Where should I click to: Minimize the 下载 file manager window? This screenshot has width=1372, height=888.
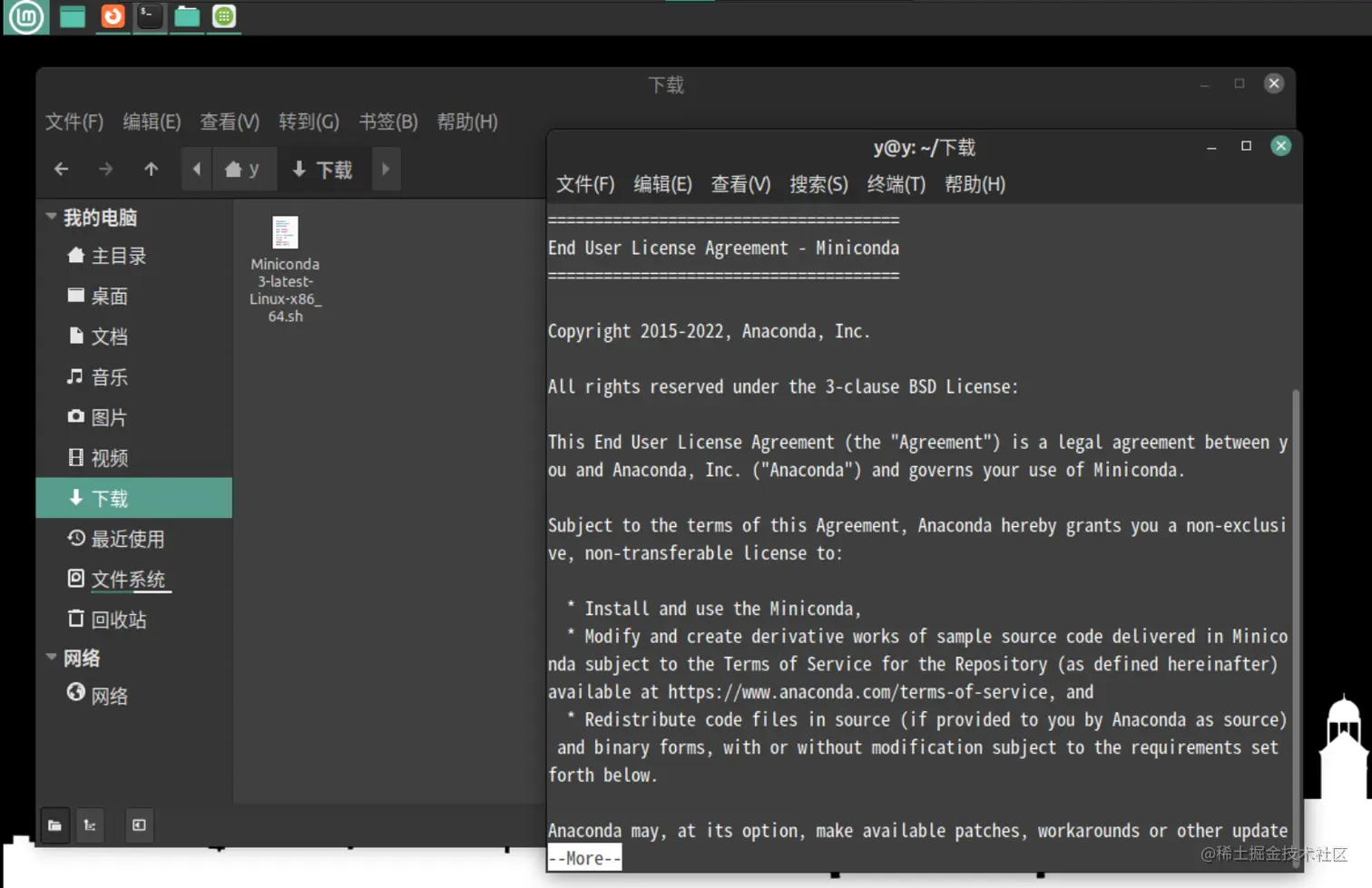click(x=1205, y=83)
